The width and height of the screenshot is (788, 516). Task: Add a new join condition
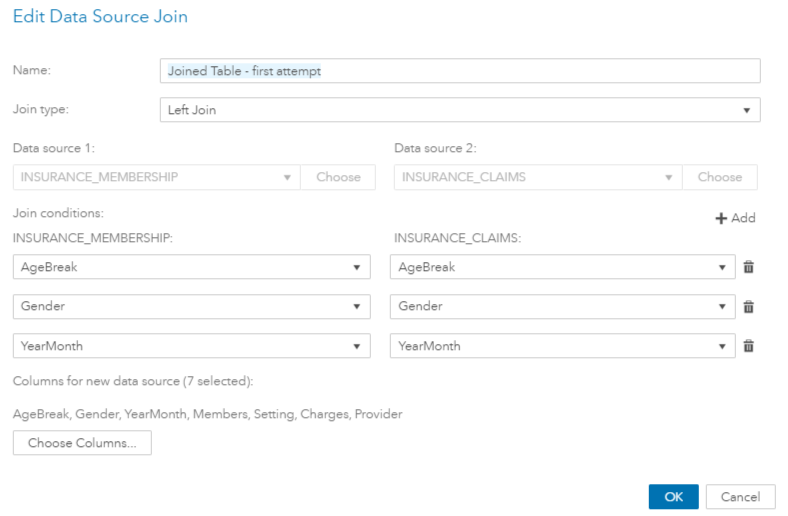pyautogui.click(x=735, y=218)
